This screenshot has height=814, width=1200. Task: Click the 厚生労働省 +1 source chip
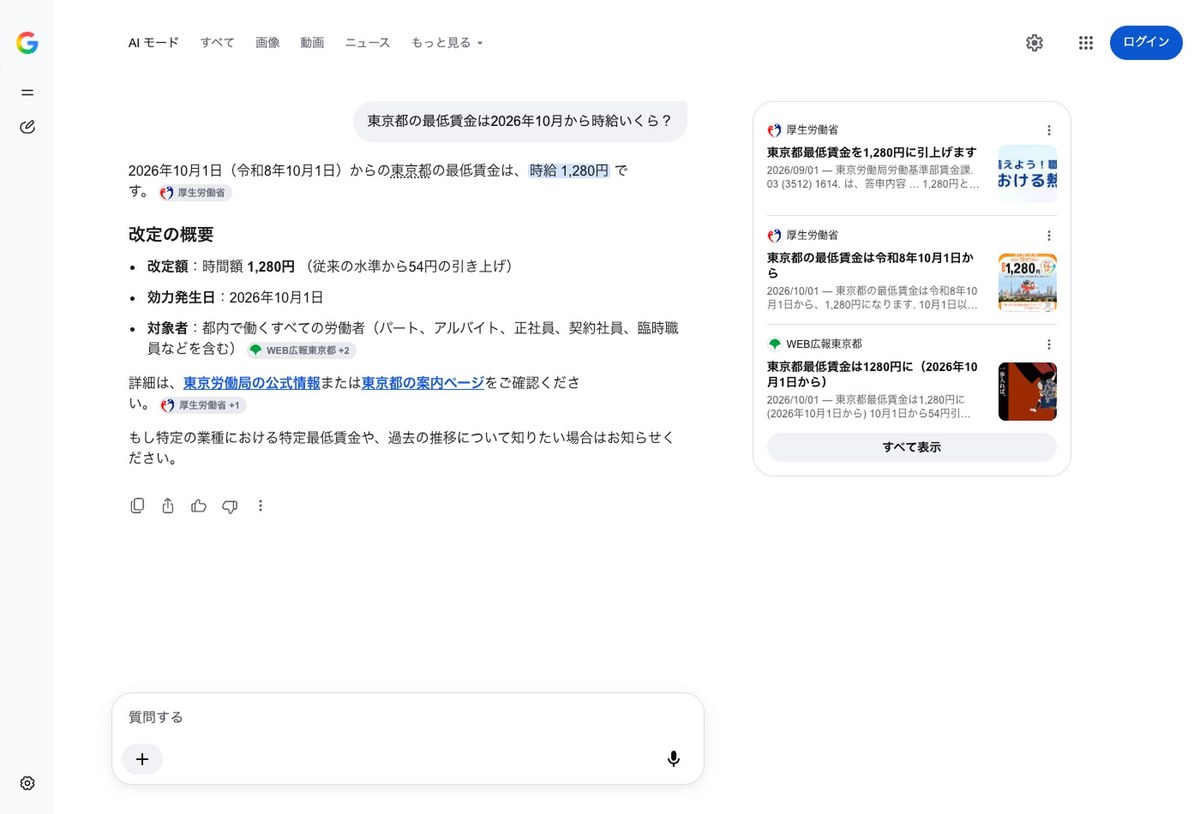point(201,405)
